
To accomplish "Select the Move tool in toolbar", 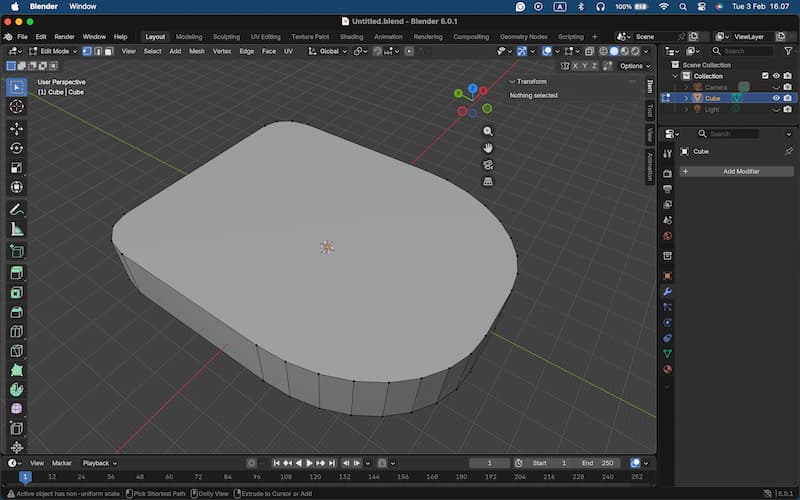I will click(x=17, y=128).
